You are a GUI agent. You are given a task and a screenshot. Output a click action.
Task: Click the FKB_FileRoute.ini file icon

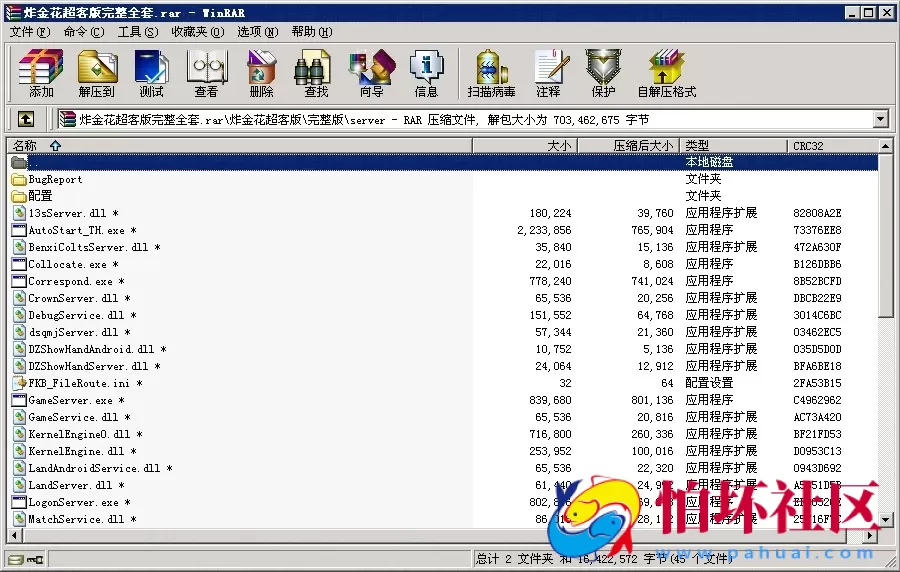[19, 383]
